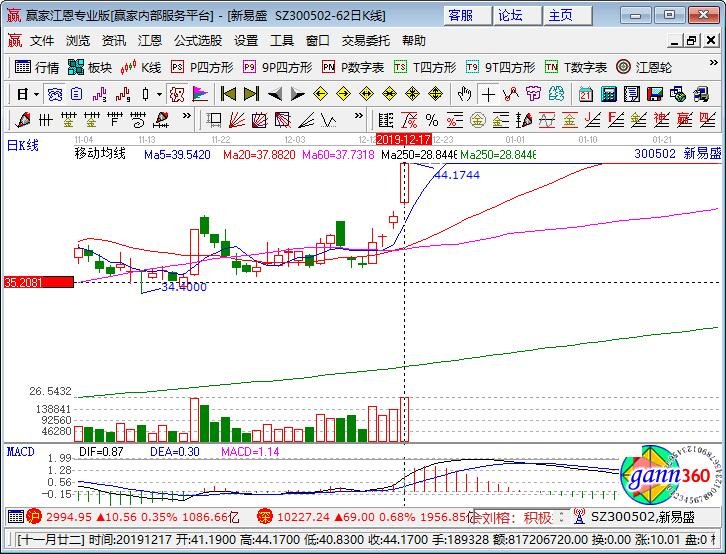Image resolution: width=726 pixels, height=554 pixels.
Task: Open the 板块 sector view
Action: (x=90, y=68)
